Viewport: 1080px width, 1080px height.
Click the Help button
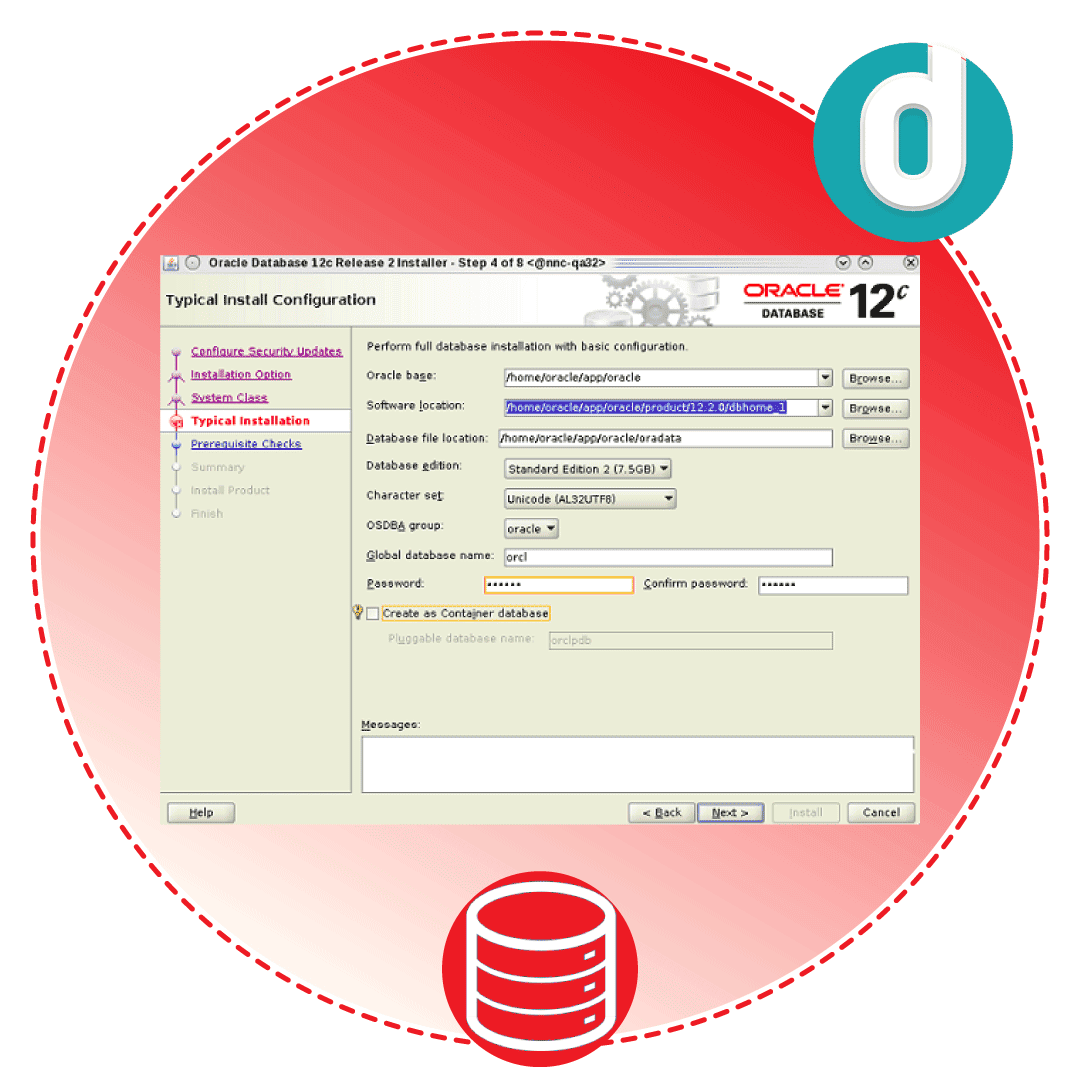click(200, 813)
